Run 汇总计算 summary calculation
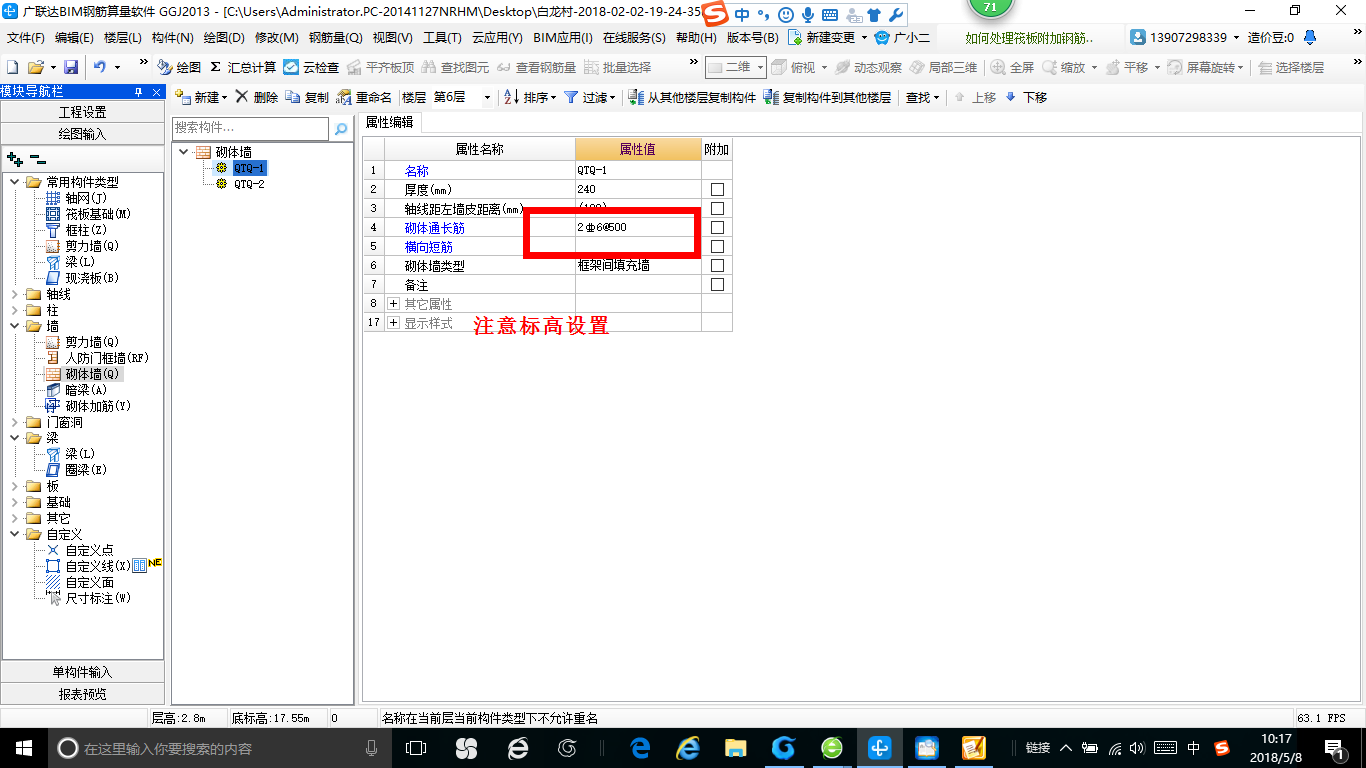Viewport: 1366px width, 768px height. click(x=243, y=67)
